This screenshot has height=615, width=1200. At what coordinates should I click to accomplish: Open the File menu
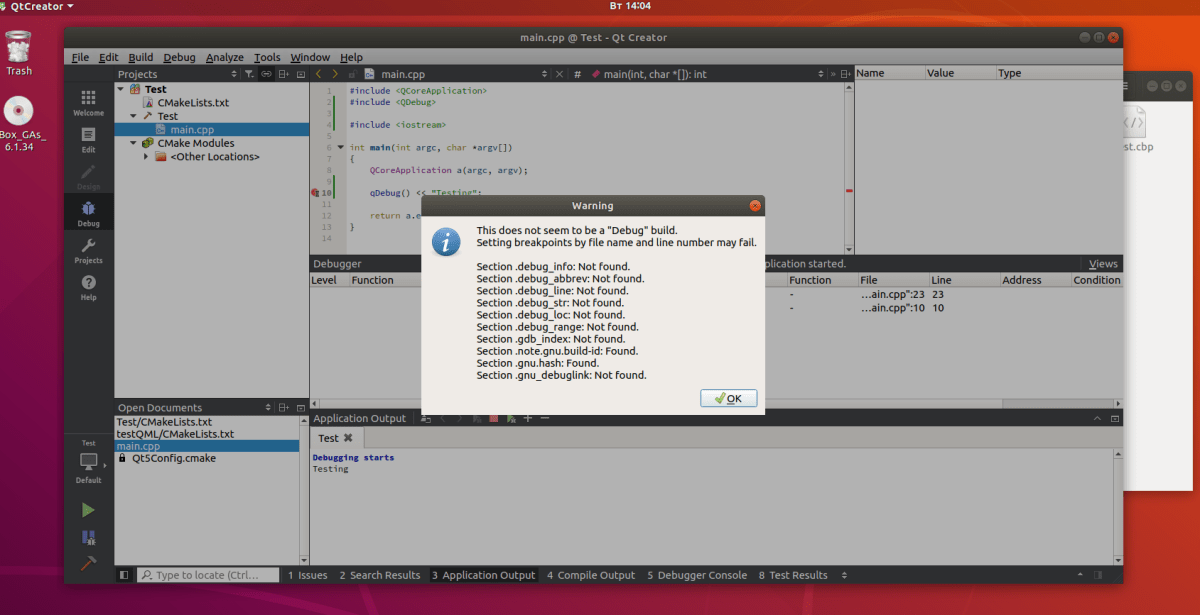tap(80, 57)
